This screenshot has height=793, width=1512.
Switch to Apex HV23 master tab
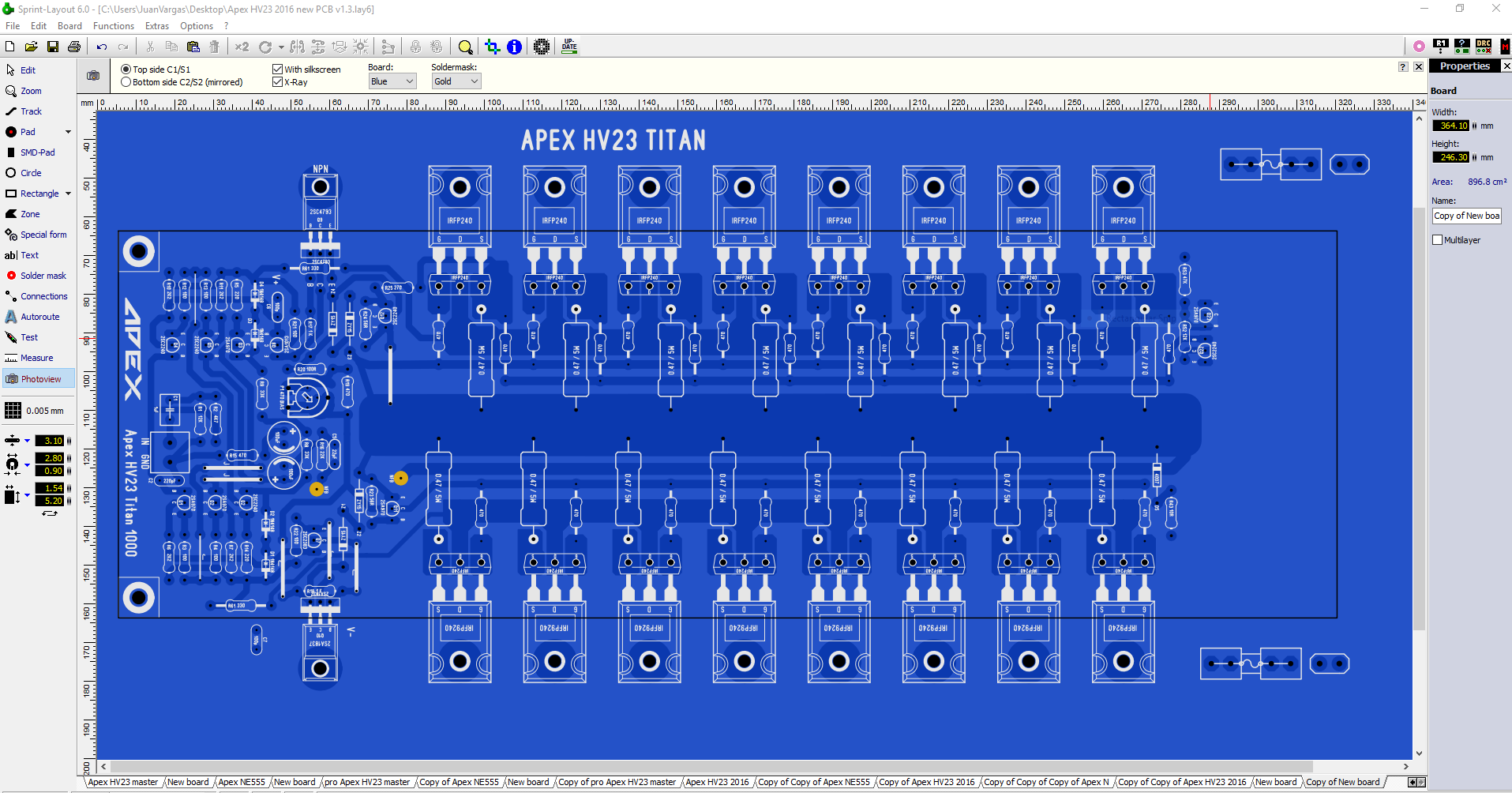123,782
